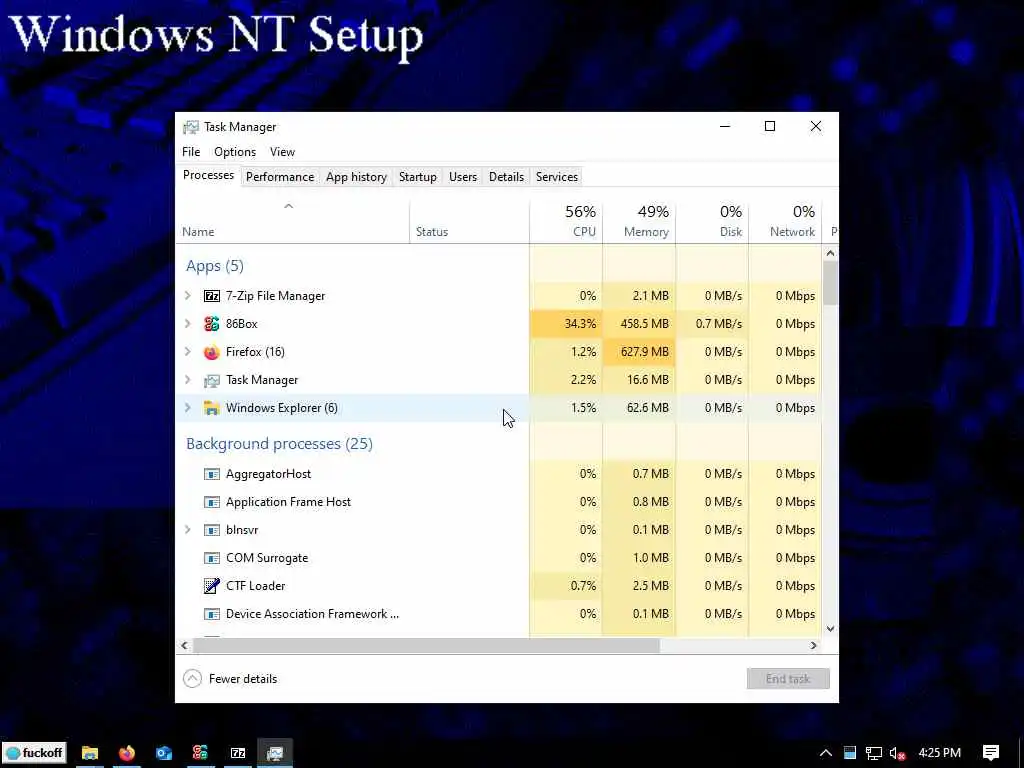Click the Task Manager process row icon

coord(212,380)
